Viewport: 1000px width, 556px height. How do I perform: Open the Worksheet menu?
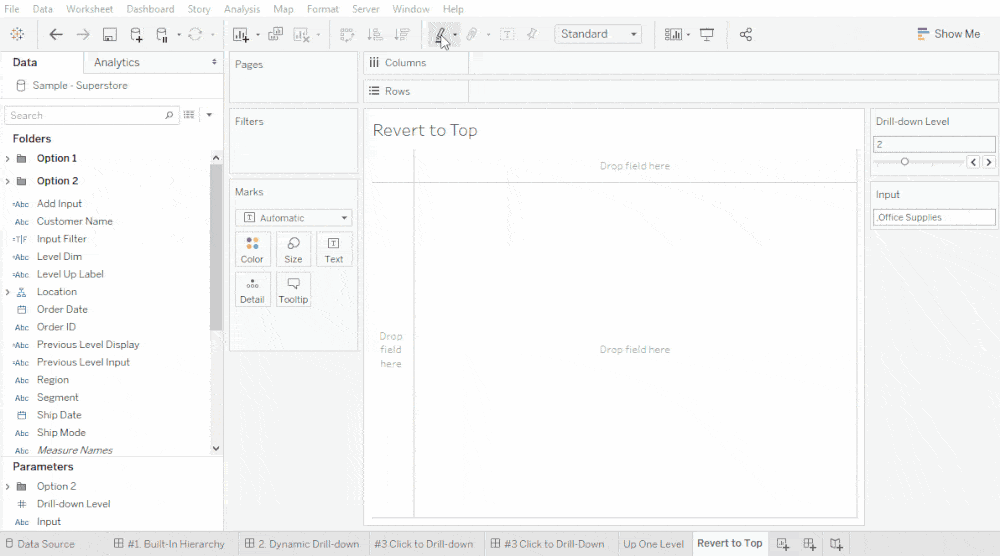[89, 9]
